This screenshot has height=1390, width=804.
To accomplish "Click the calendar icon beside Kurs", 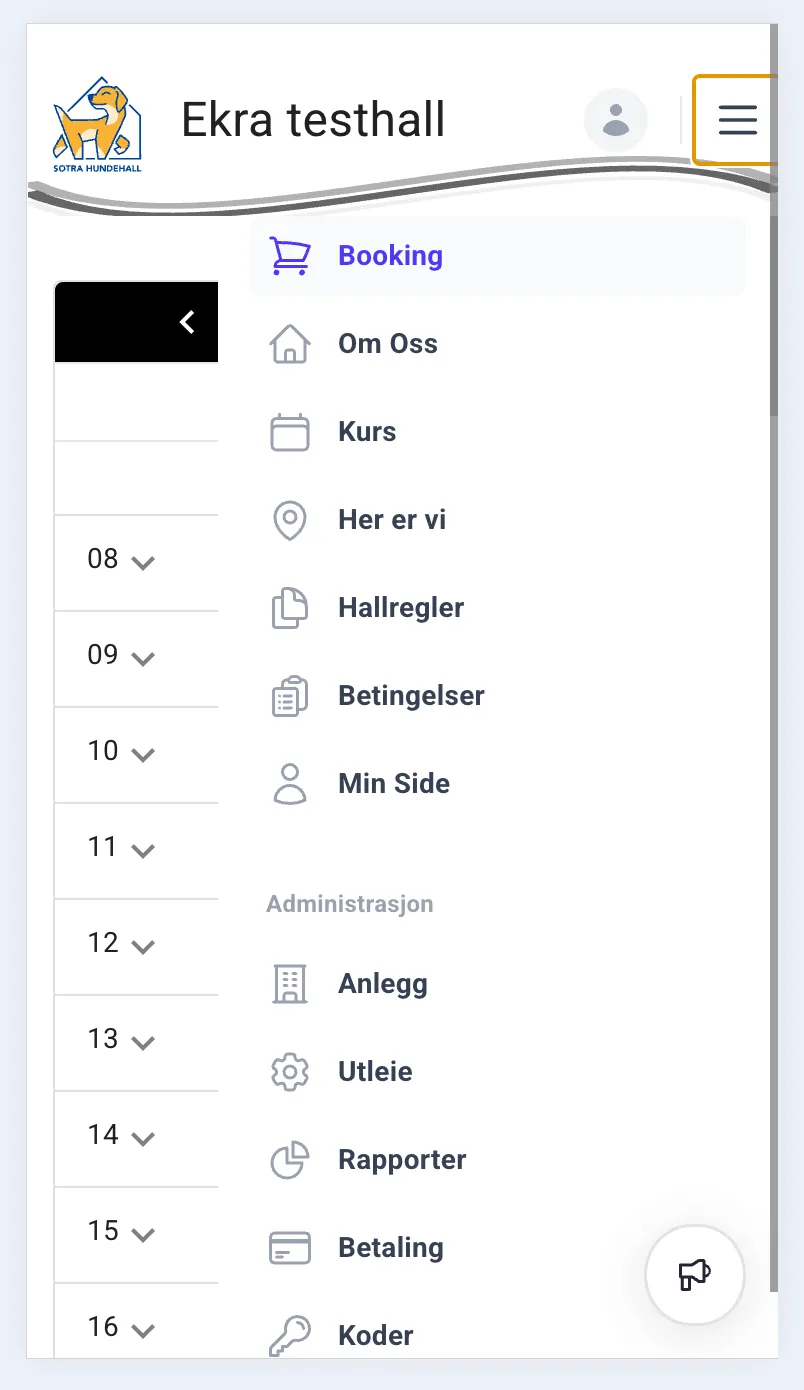I will coord(290,432).
